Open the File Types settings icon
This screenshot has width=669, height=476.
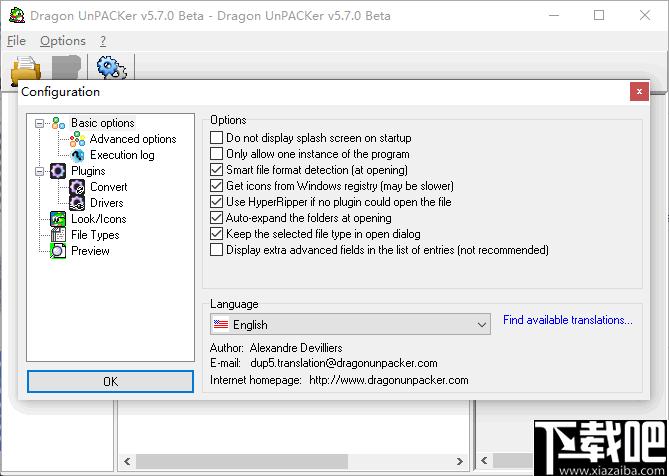pyautogui.click(x=58, y=235)
